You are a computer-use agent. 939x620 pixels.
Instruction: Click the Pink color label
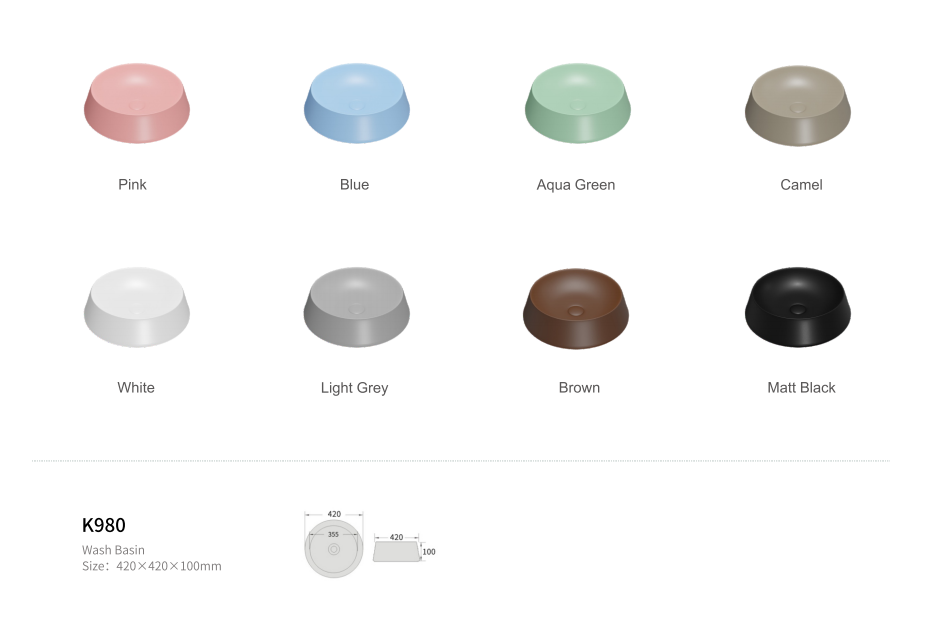132,185
